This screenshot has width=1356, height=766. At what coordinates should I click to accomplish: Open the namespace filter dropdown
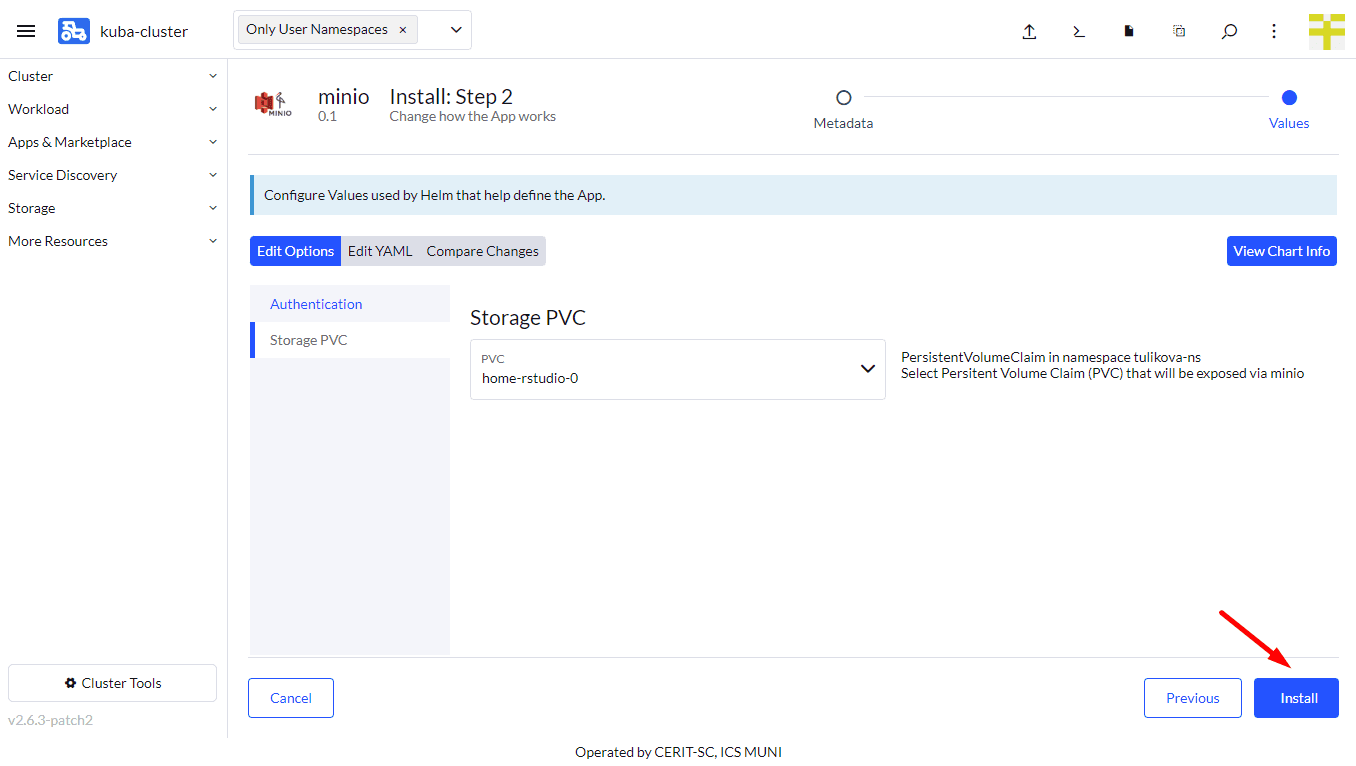point(456,30)
